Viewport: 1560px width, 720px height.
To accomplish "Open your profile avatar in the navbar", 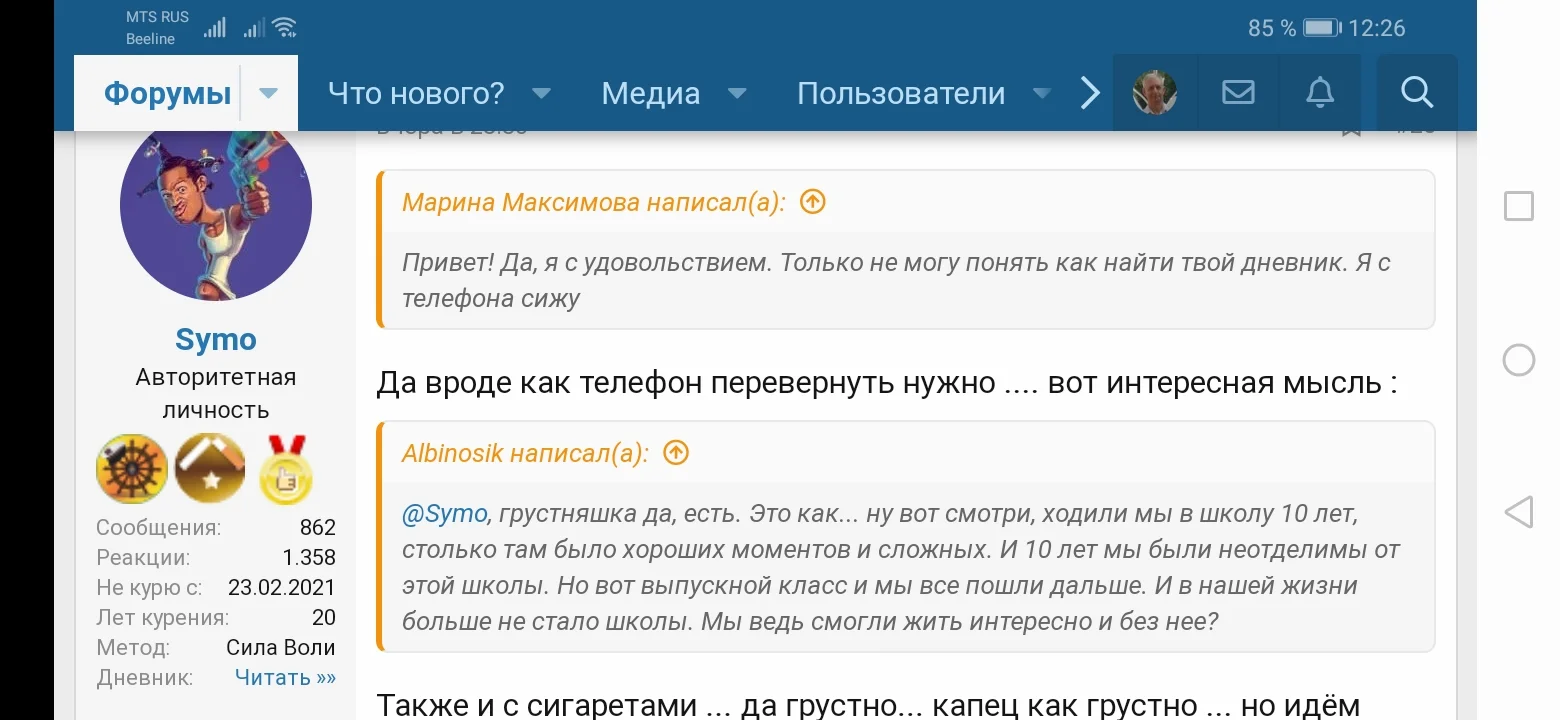I will [x=1155, y=92].
